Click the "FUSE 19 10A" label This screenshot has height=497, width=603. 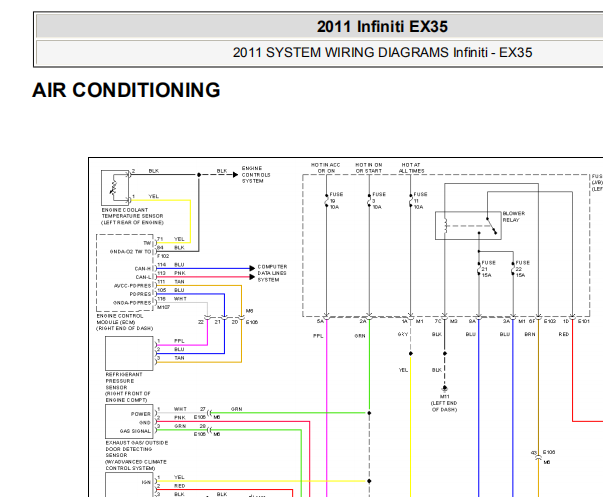coord(336,201)
